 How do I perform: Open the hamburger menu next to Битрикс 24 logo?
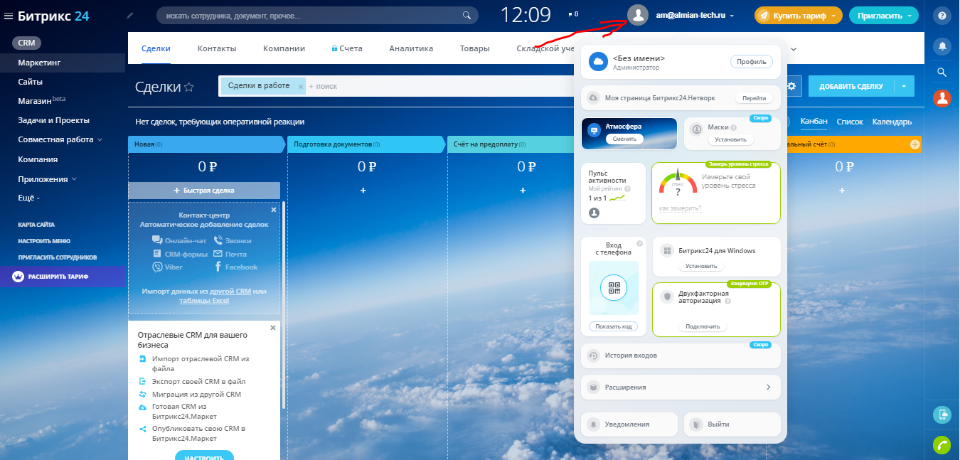(9, 17)
